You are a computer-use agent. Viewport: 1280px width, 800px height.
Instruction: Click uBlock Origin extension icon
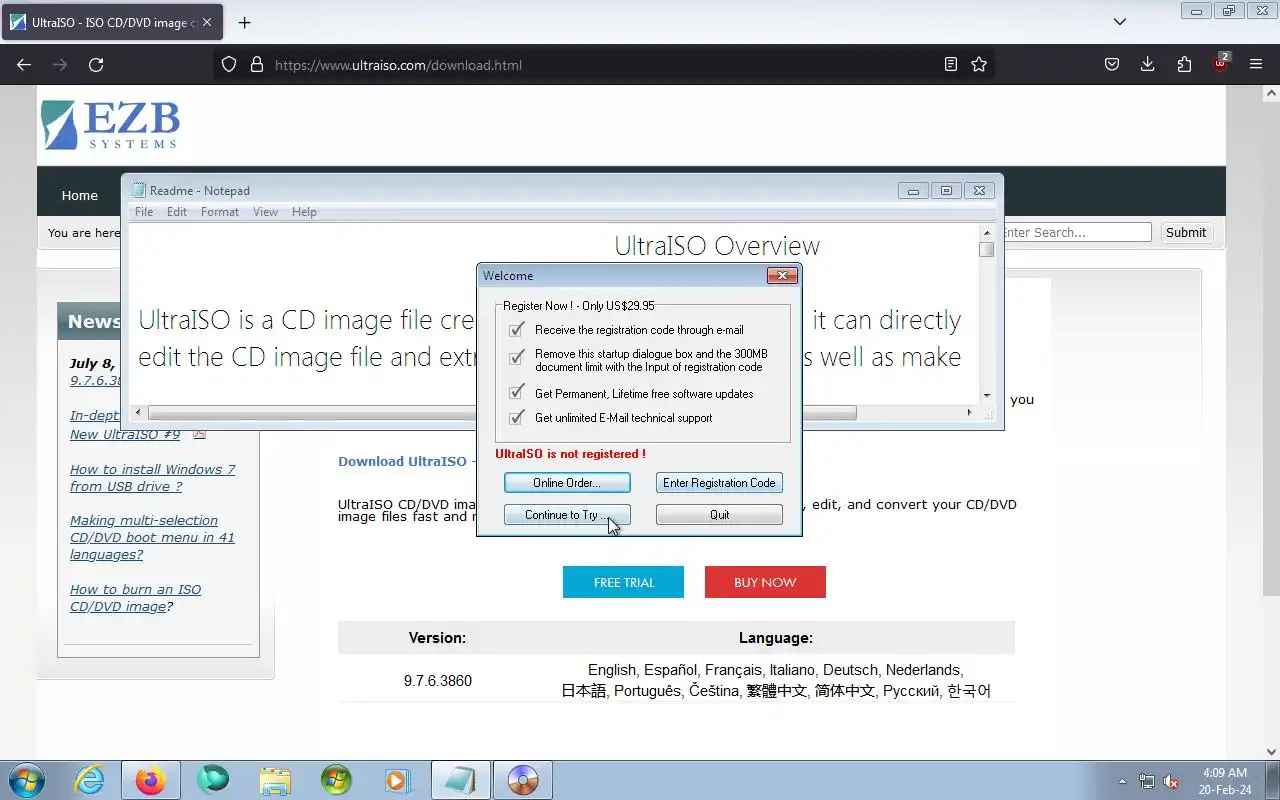pyautogui.click(x=1220, y=63)
